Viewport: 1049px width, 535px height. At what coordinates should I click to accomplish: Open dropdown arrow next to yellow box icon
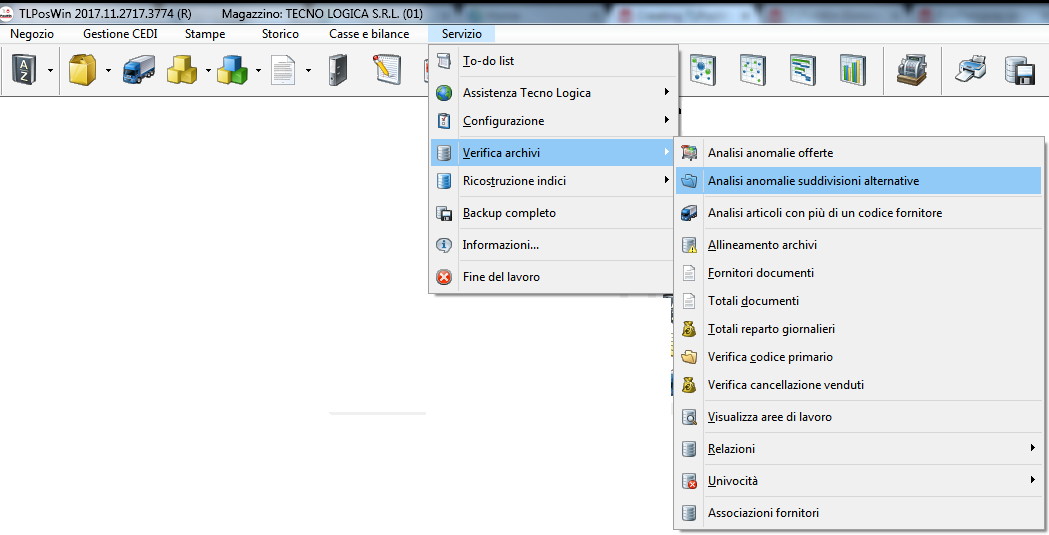click(108, 71)
